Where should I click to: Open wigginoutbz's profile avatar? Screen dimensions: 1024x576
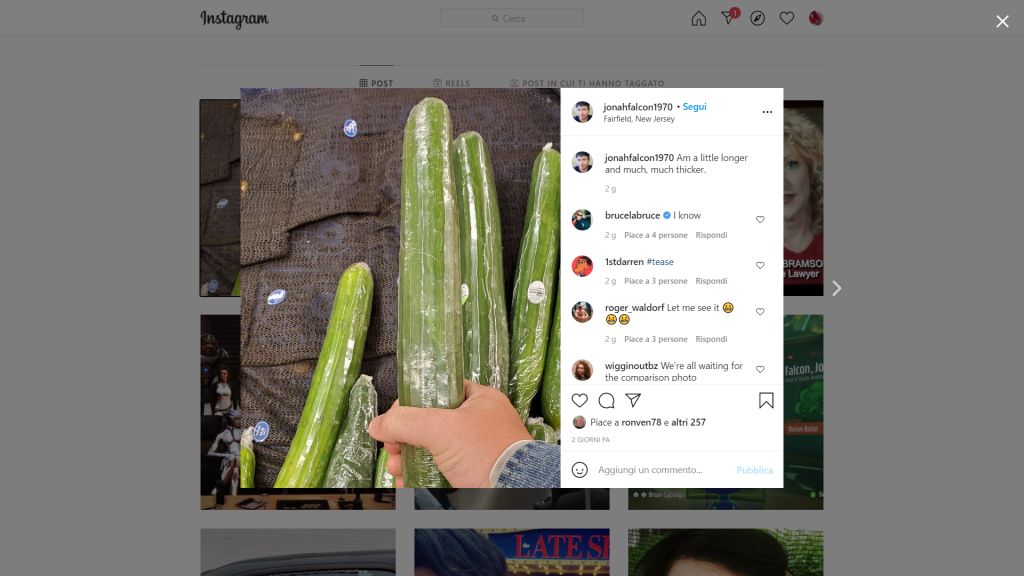click(x=583, y=370)
